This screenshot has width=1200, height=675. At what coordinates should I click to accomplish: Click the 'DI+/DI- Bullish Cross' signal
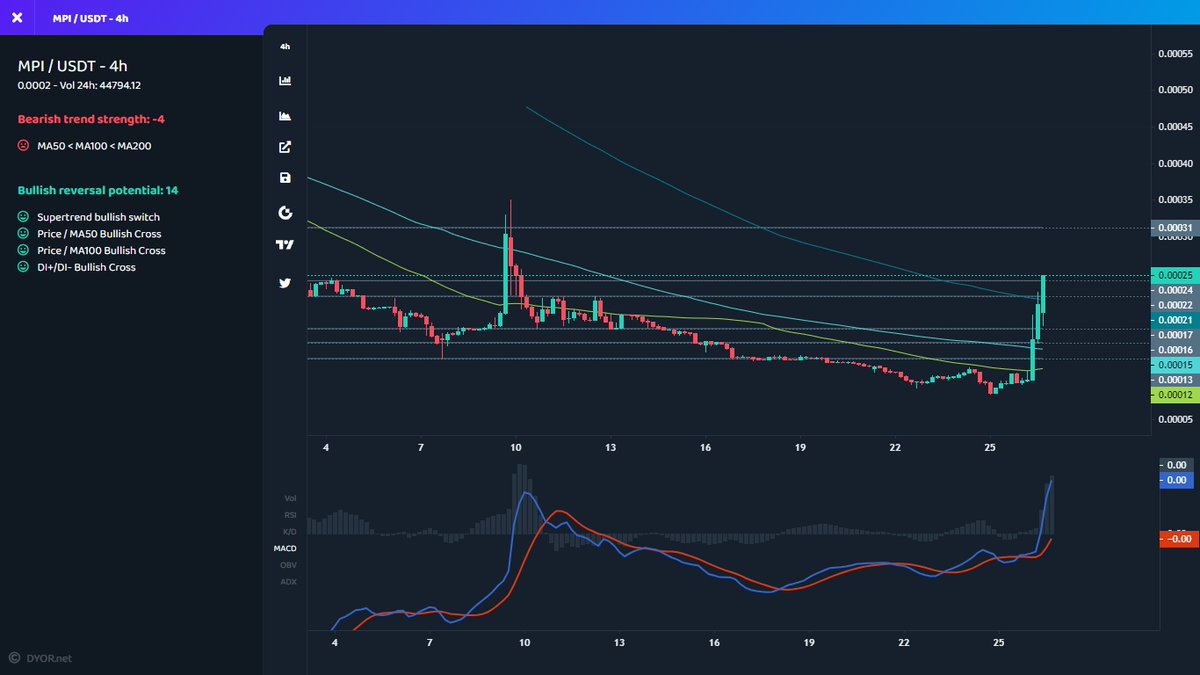click(x=86, y=267)
